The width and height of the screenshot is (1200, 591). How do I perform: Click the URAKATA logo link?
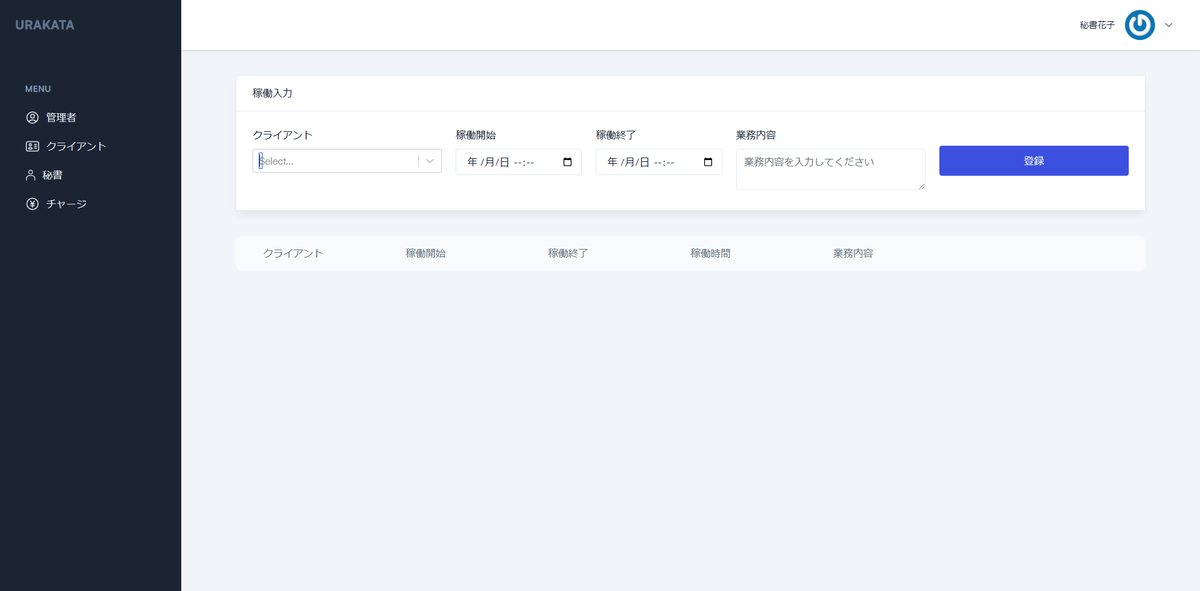[x=45, y=25]
